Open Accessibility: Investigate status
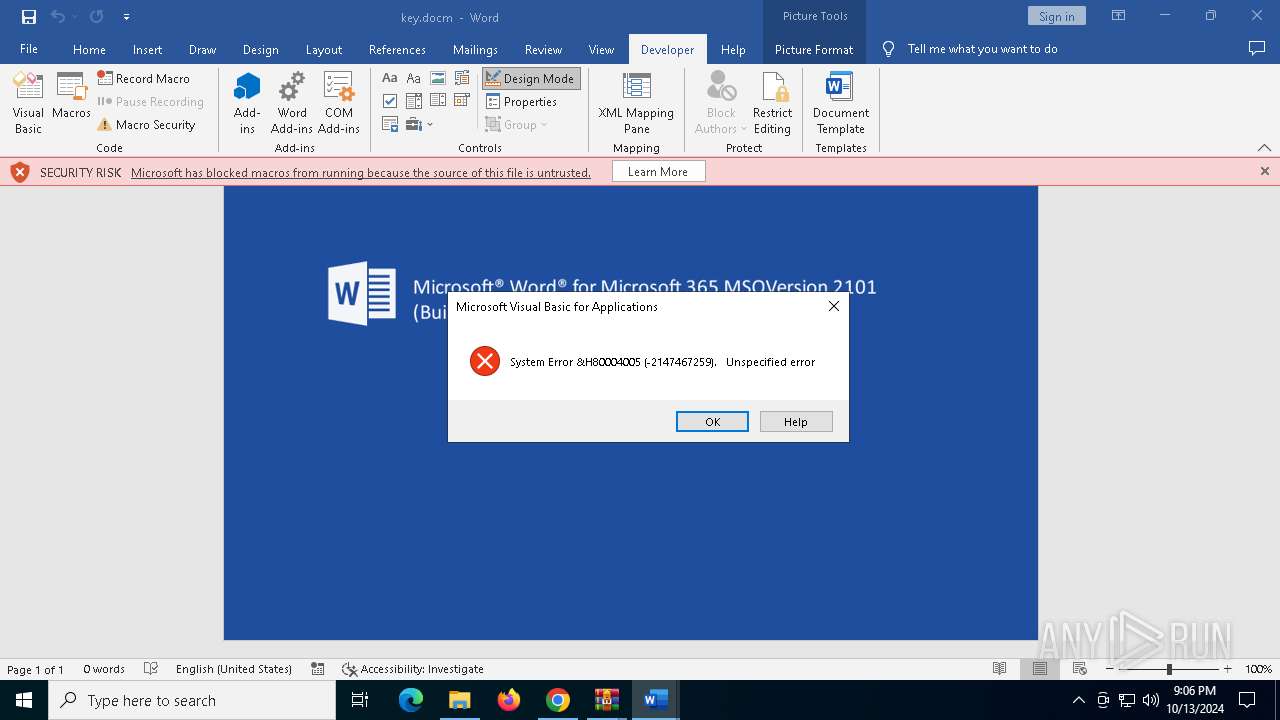This screenshot has height=720, width=1280. [x=412, y=669]
